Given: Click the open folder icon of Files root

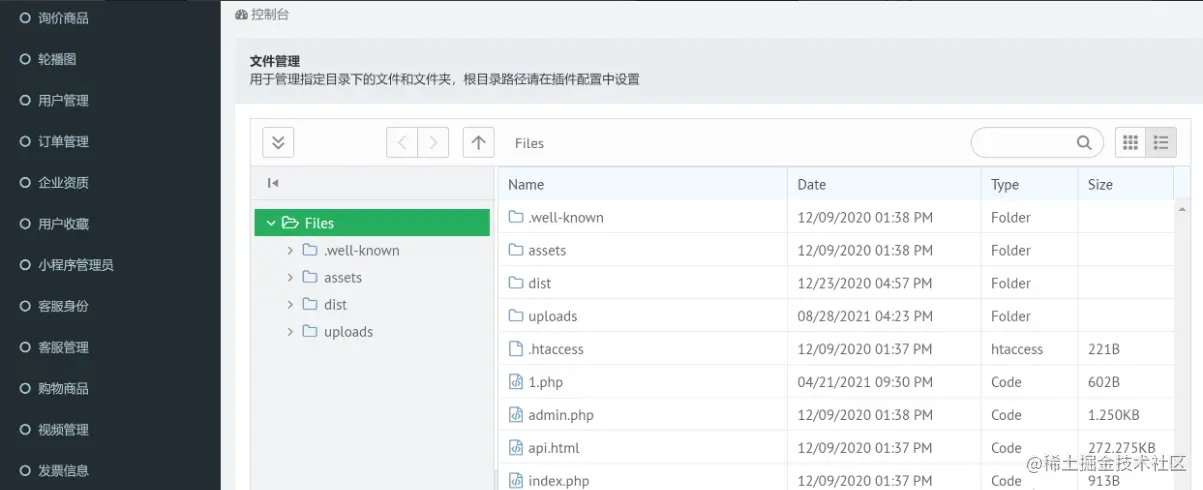Looking at the screenshot, I should coord(290,223).
